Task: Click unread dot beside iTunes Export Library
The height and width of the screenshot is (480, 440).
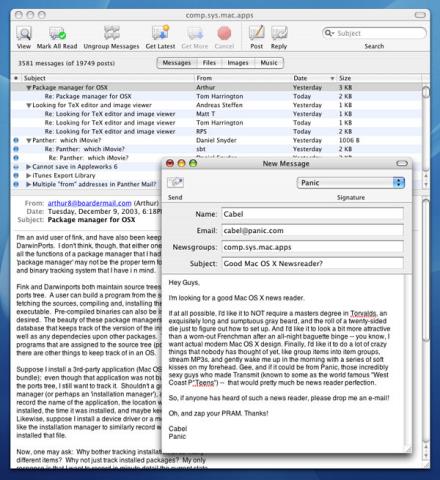Action: click(x=16, y=175)
